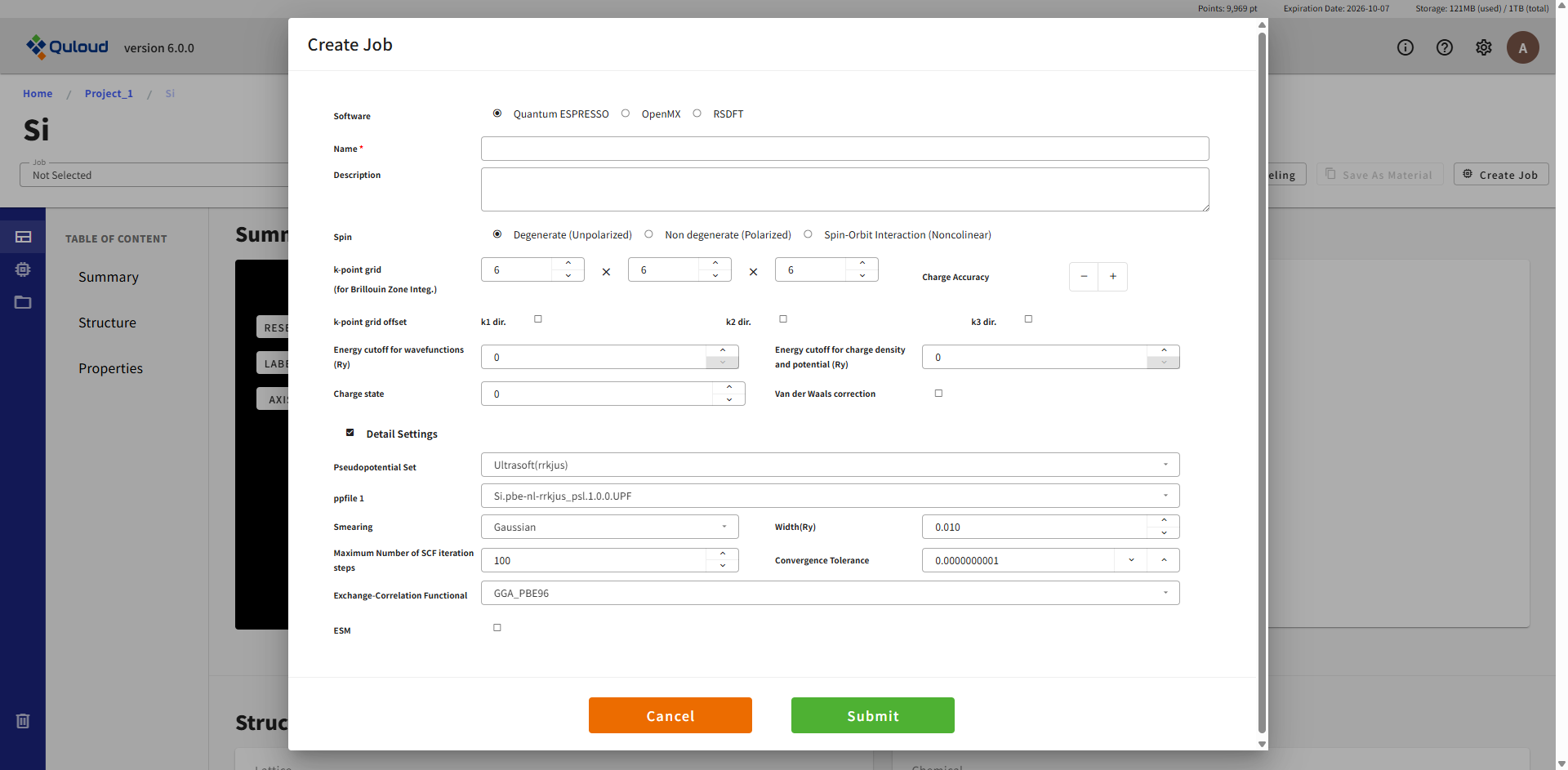This screenshot has height=770, width=1568.
Task: Click the Charge Accuracy minus button
Action: [1084, 277]
